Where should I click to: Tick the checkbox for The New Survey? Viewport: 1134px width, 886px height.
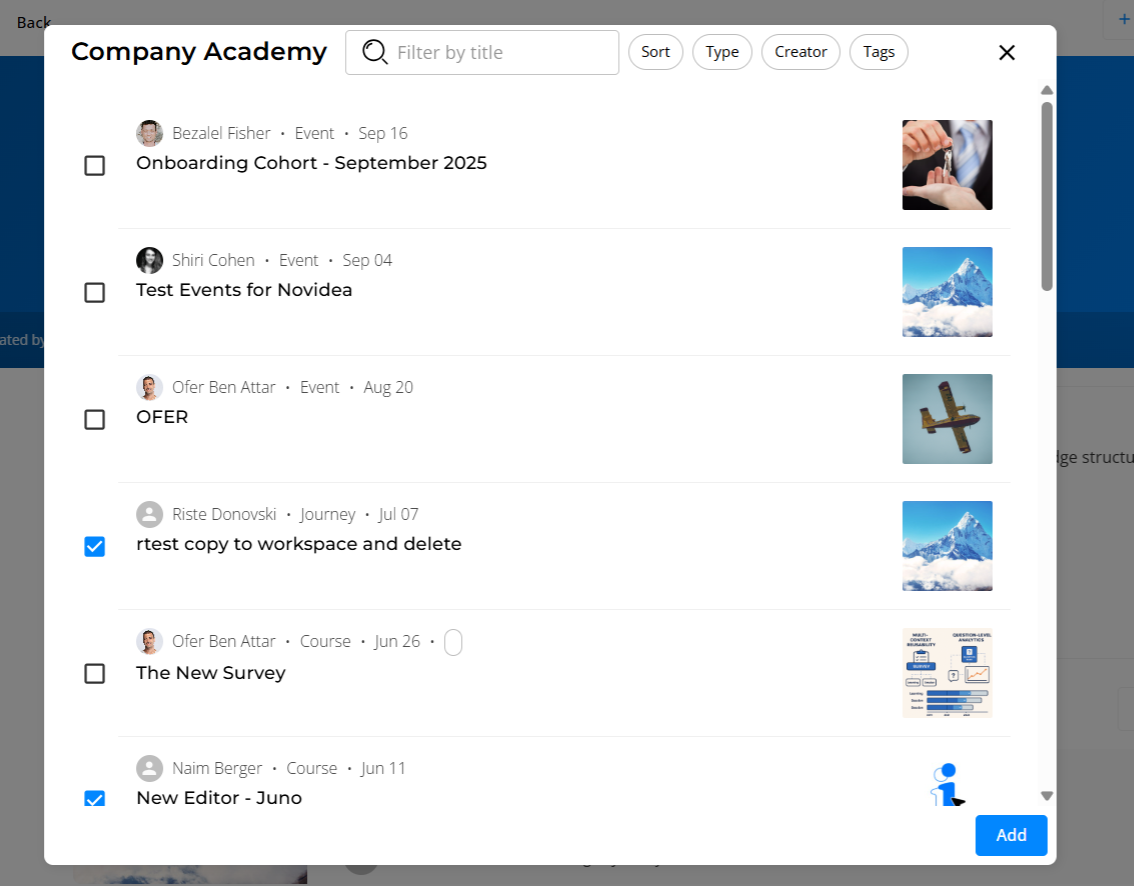point(95,674)
